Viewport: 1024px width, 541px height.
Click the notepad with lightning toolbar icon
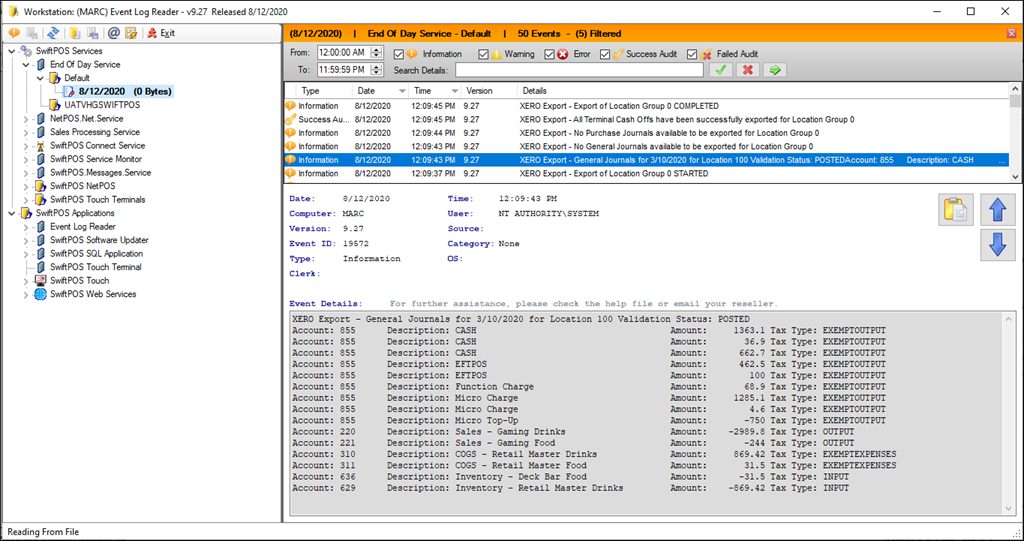tap(131, 33)
